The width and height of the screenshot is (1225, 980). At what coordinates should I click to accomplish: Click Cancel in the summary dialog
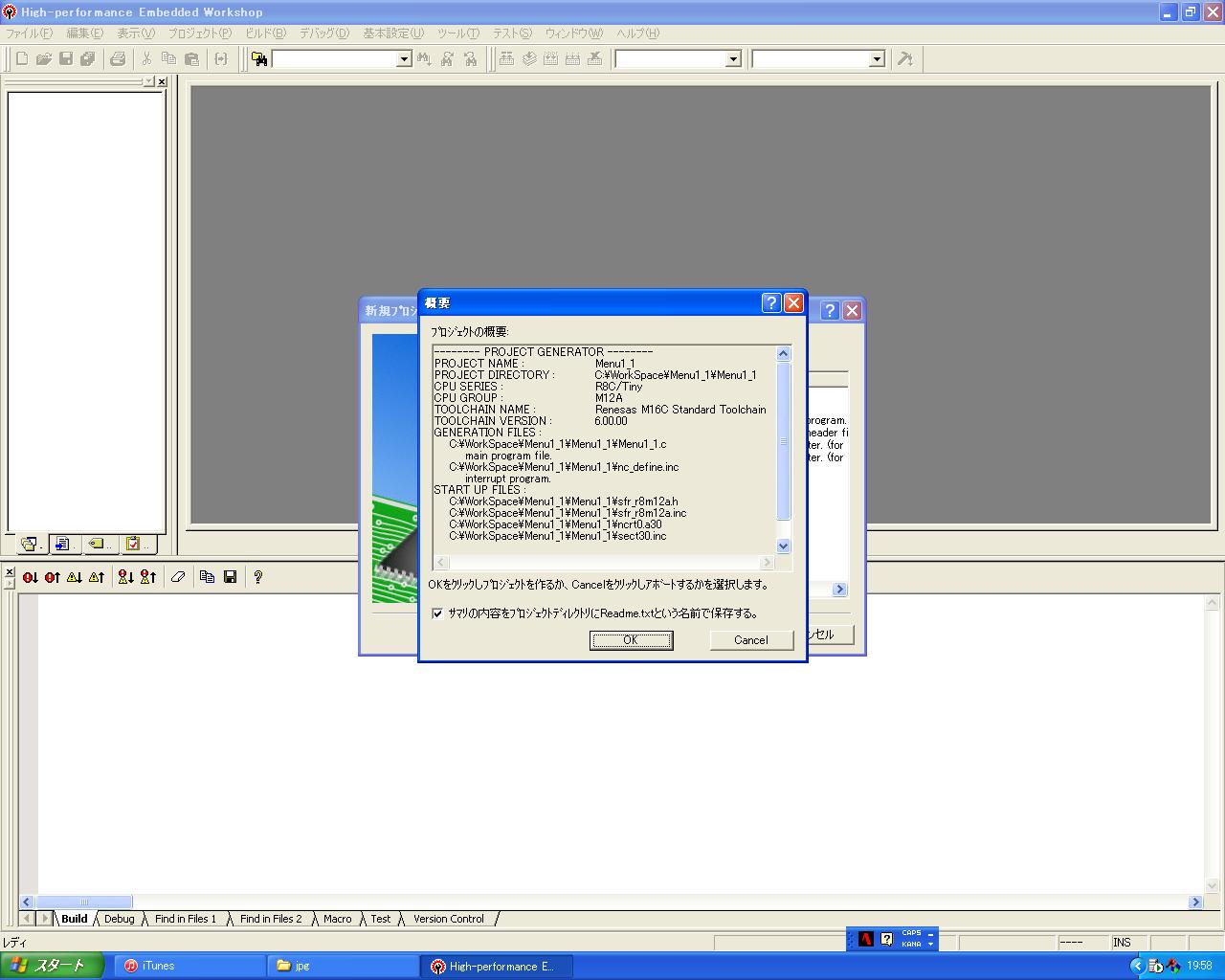click(751, 640)
